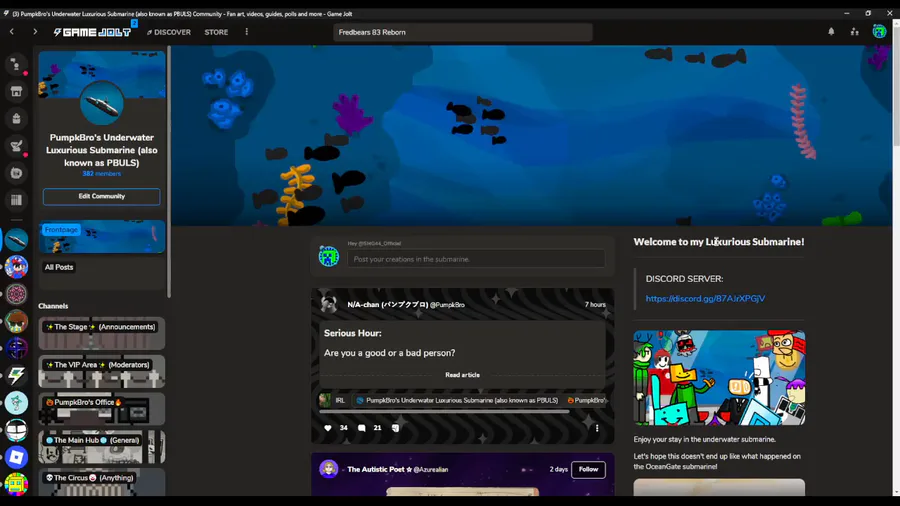
Task: Open the library shelves icon in sidebar
Action: (16, 200)
